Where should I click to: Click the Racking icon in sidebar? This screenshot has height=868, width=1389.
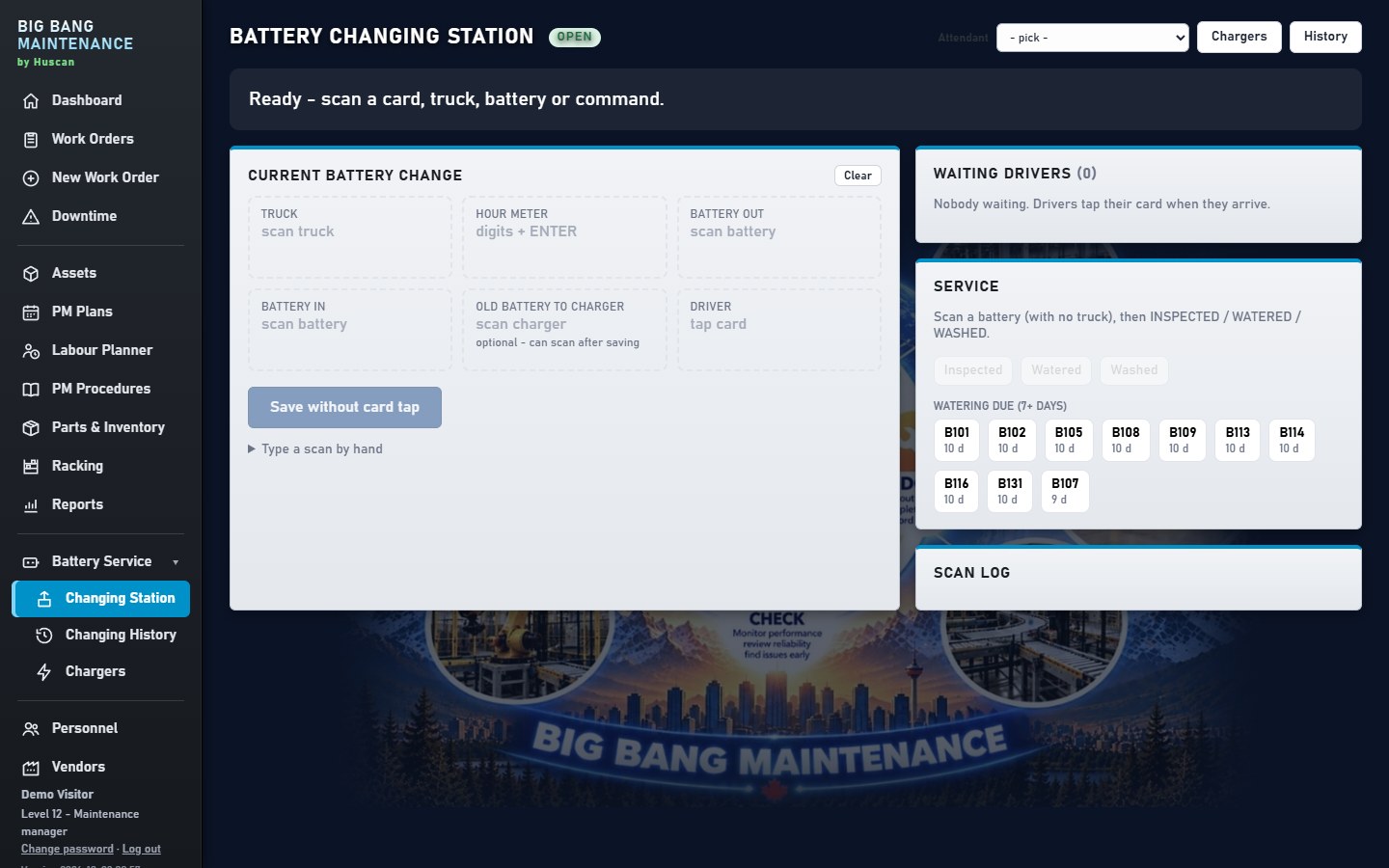pos(31,466)
